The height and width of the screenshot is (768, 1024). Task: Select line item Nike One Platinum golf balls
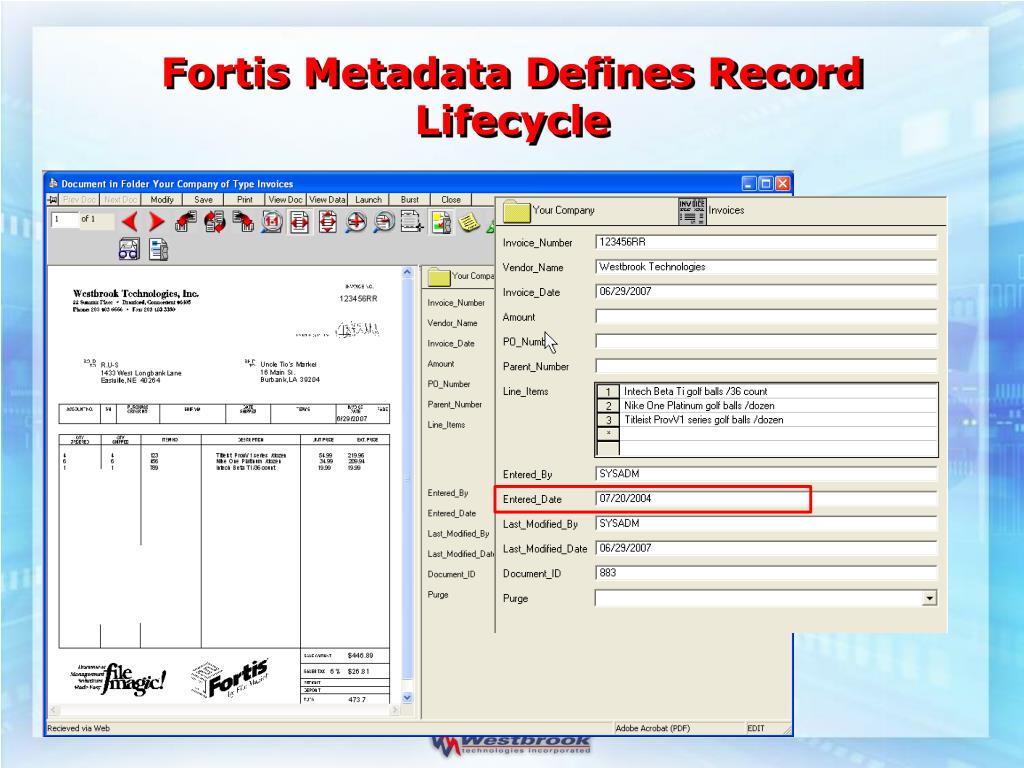(x=778, y=406)
